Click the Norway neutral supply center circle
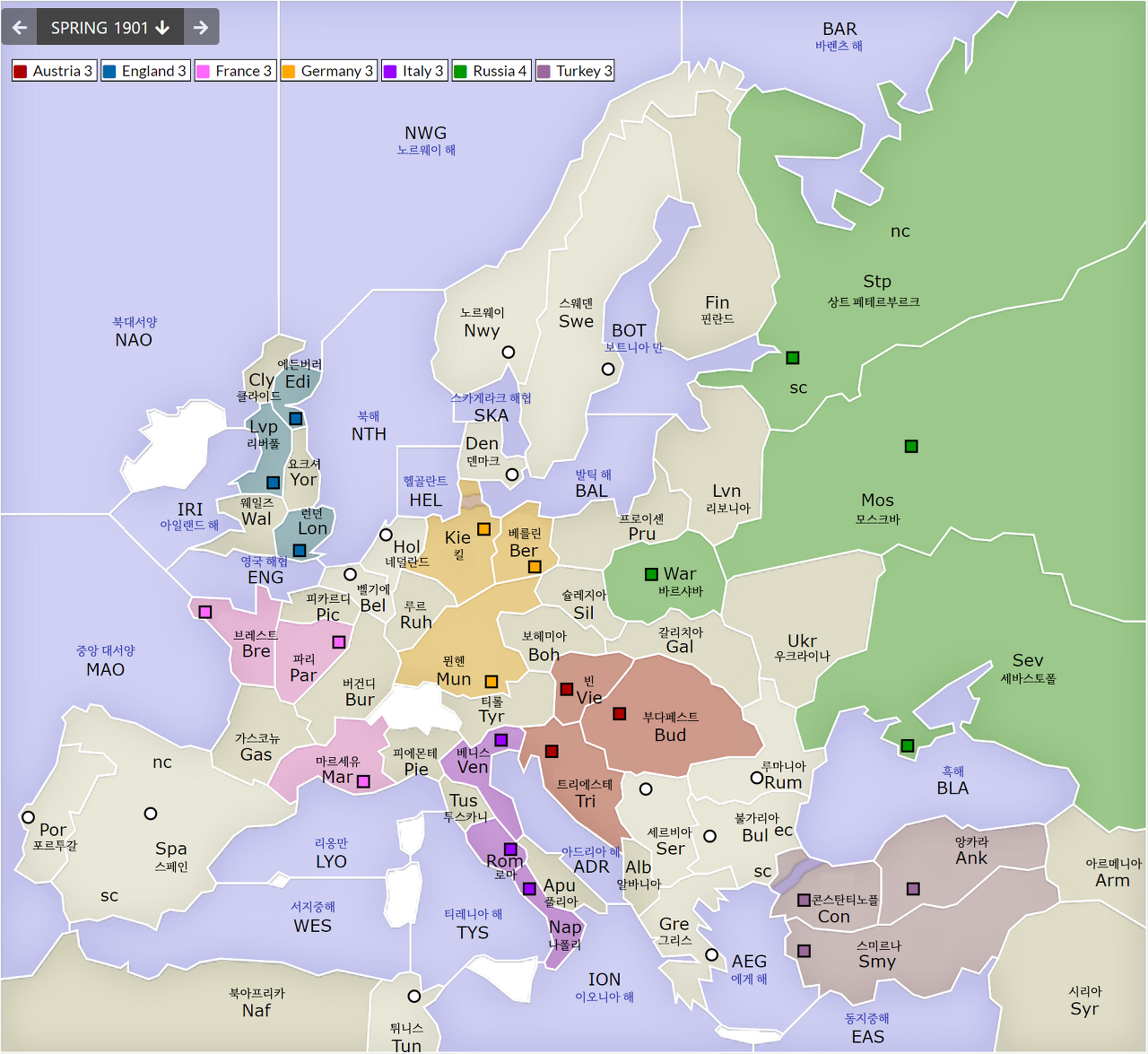 (509, 353)
